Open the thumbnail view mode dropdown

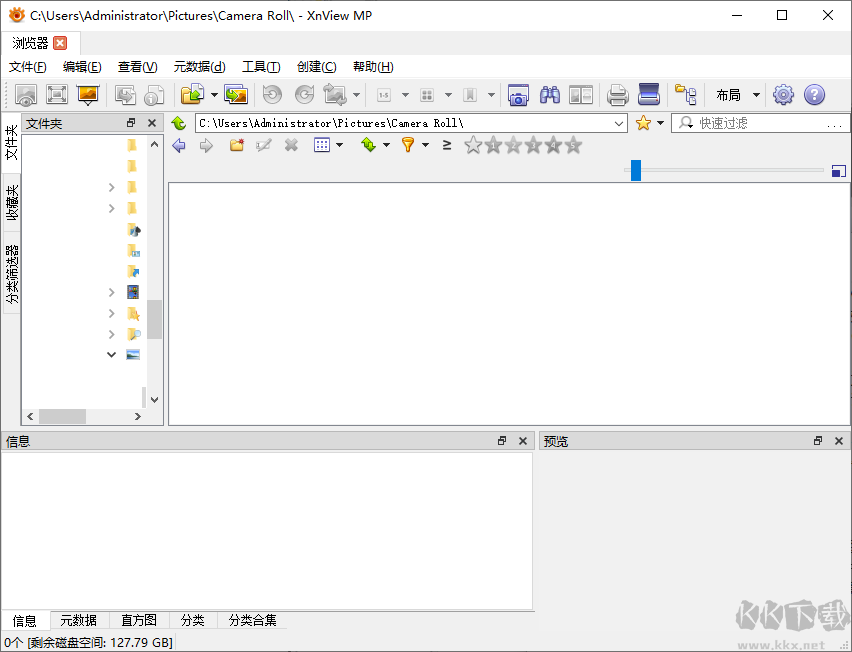pos(339,145)
